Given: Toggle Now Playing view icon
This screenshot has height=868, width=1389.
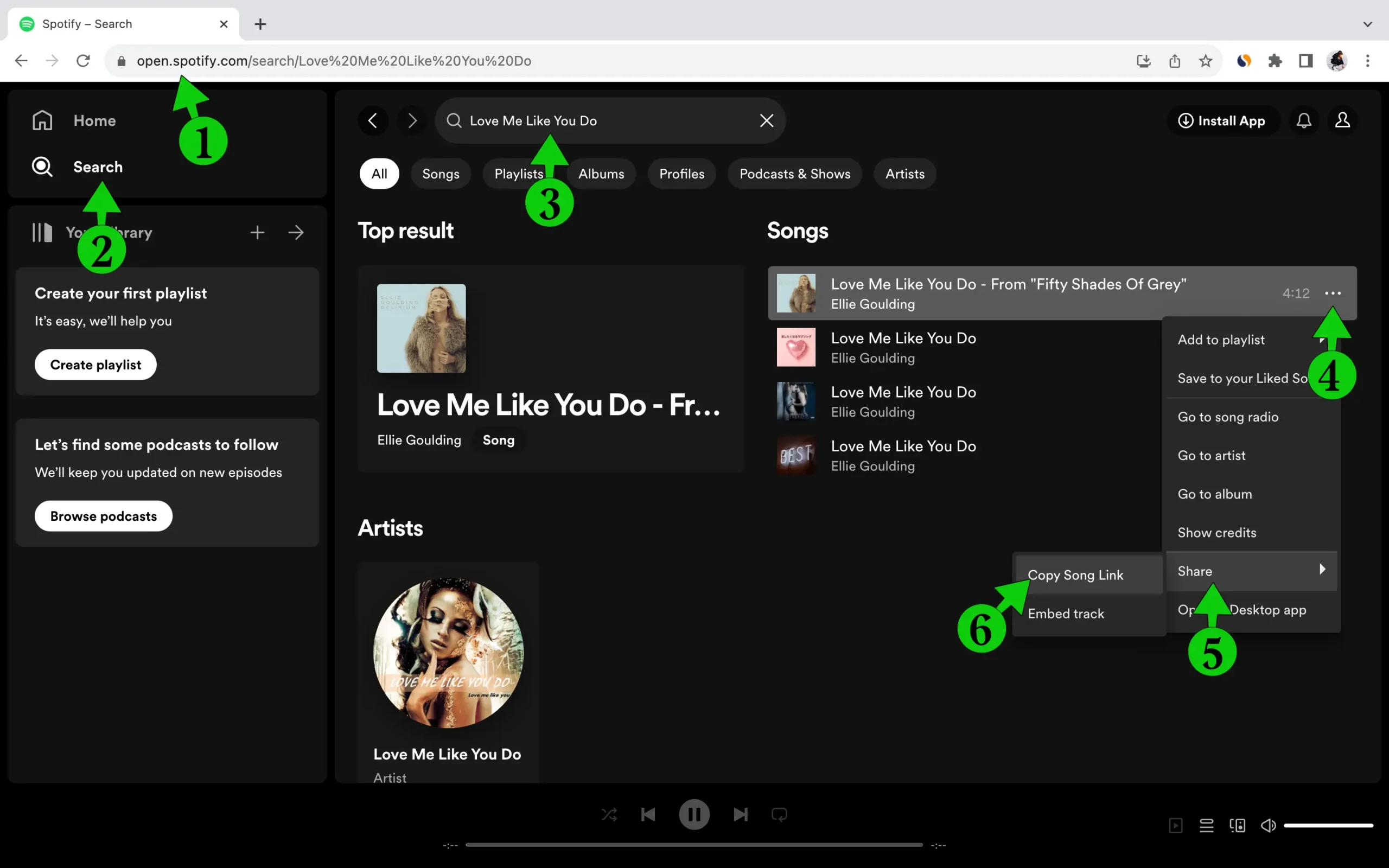Looking at the screenshot, I should click(1175, 826).
